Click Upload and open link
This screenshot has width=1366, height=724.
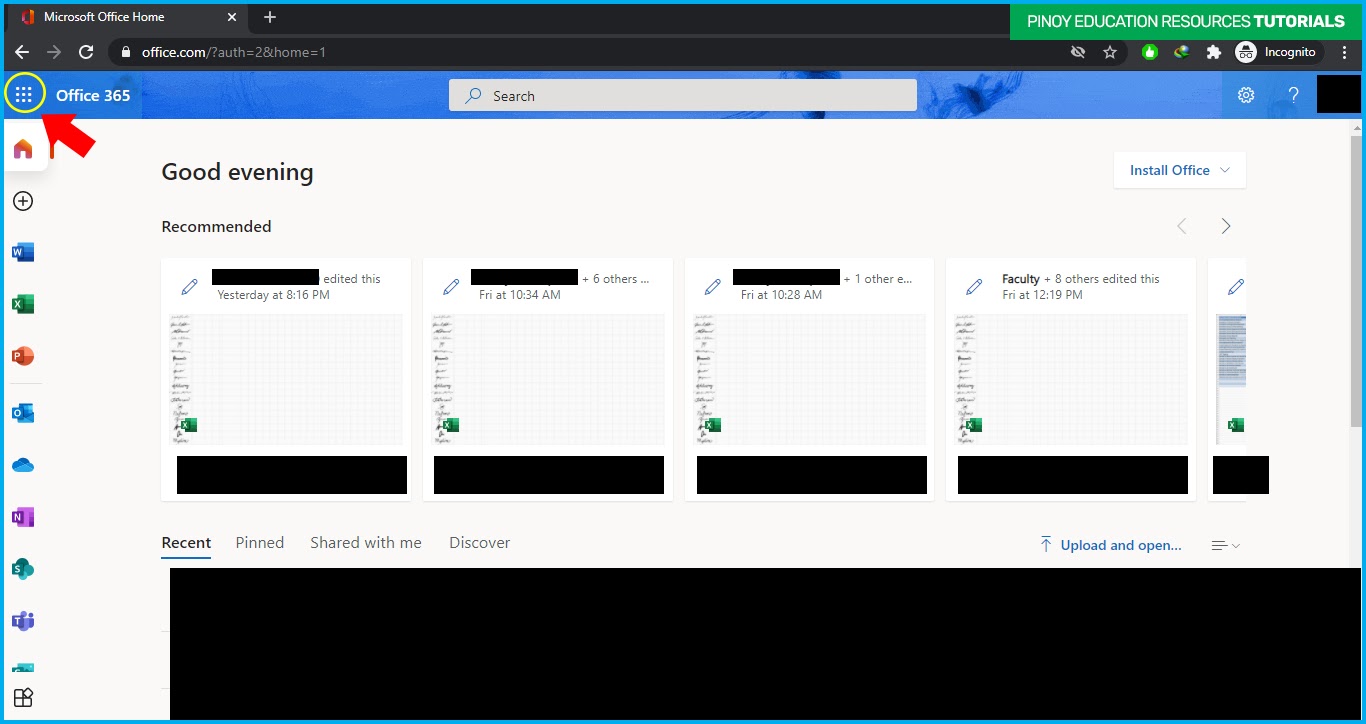click(1110, 545)
